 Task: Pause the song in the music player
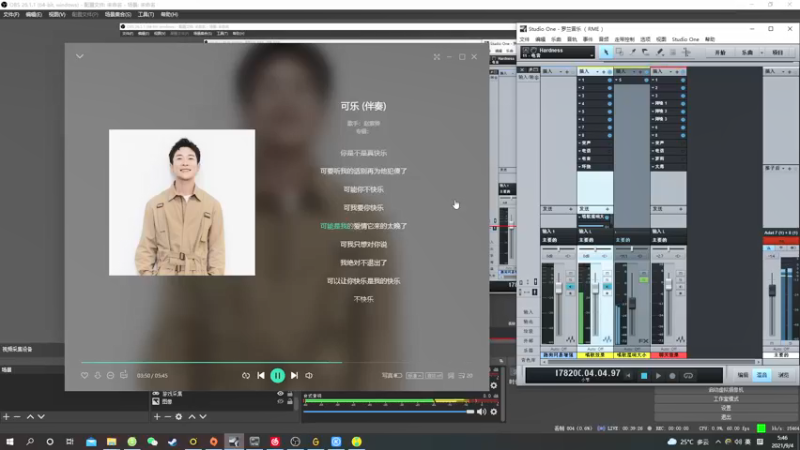tap(278, 376)
